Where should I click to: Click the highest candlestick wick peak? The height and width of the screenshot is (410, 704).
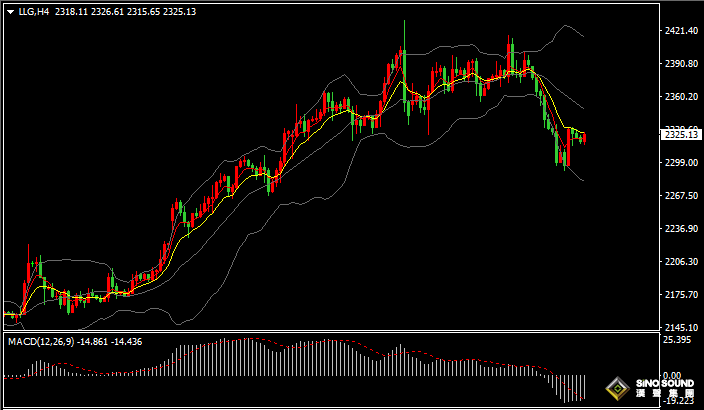[405, 21]
